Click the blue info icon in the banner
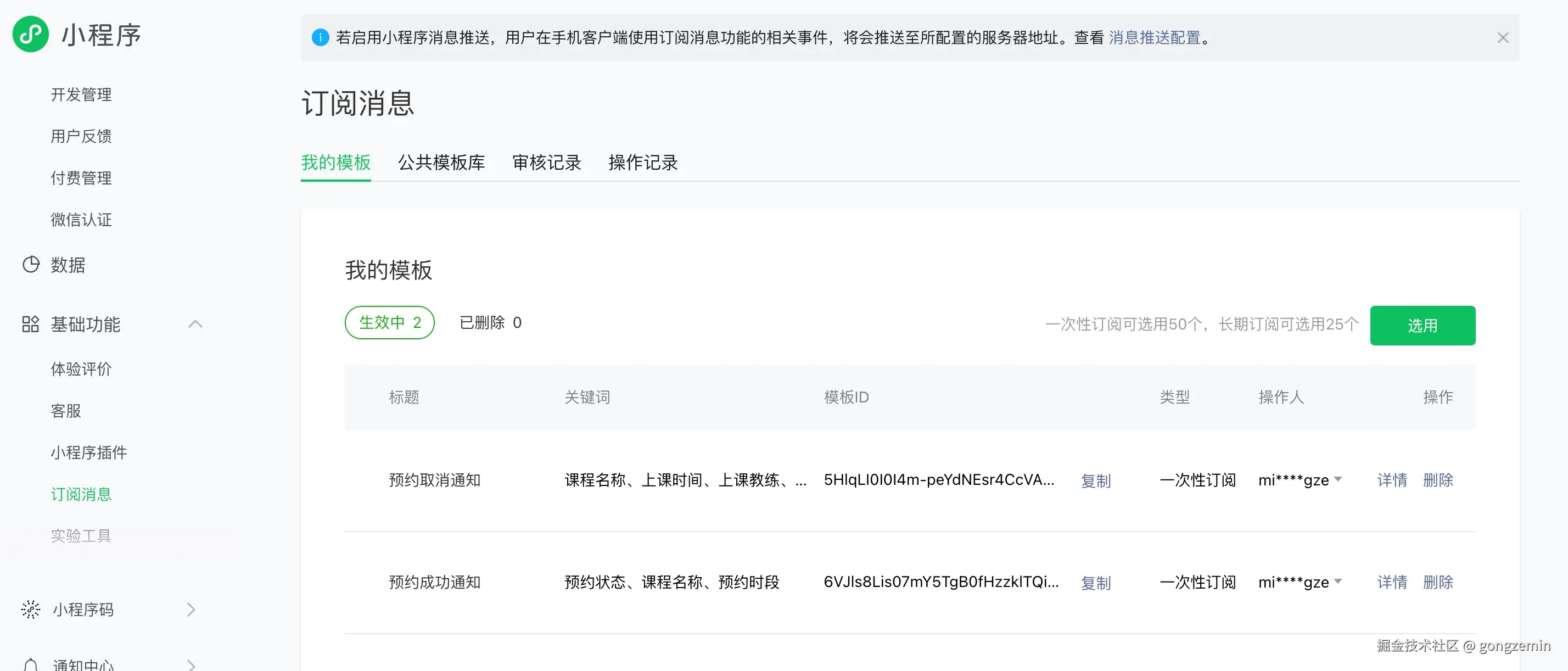 point(320,38)
